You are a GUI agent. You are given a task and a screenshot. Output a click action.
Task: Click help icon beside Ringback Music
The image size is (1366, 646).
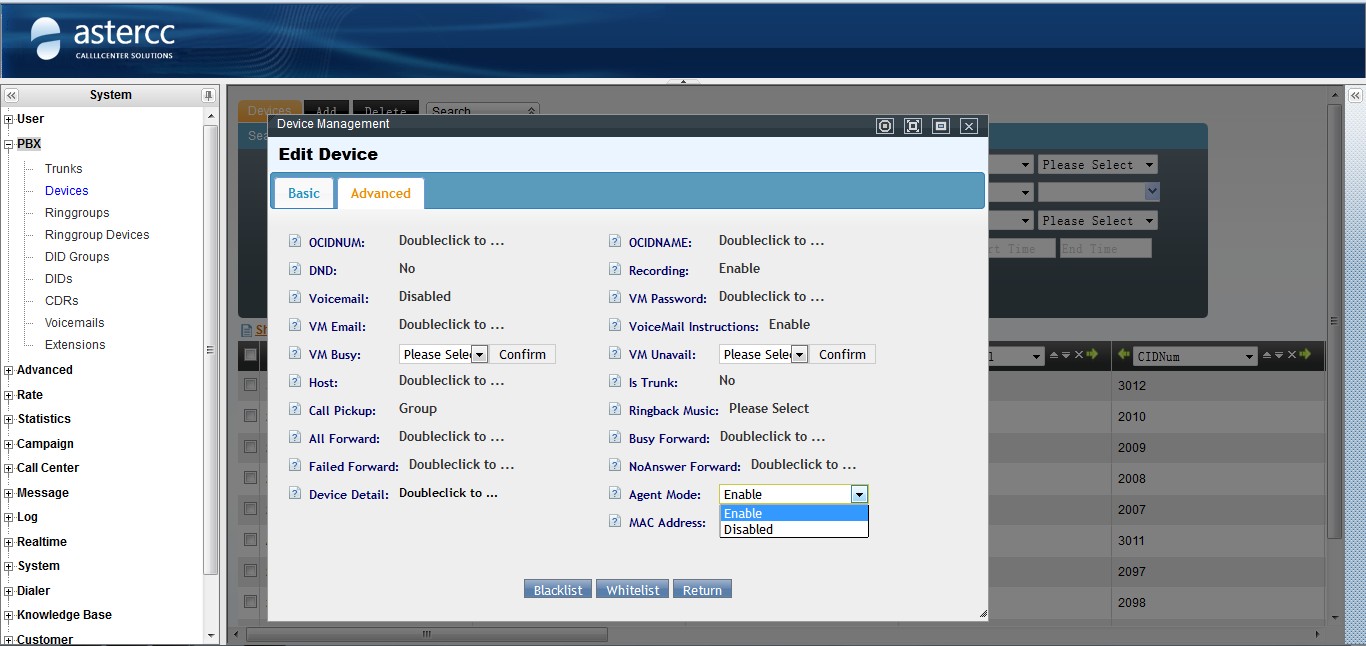click(615, 410)
